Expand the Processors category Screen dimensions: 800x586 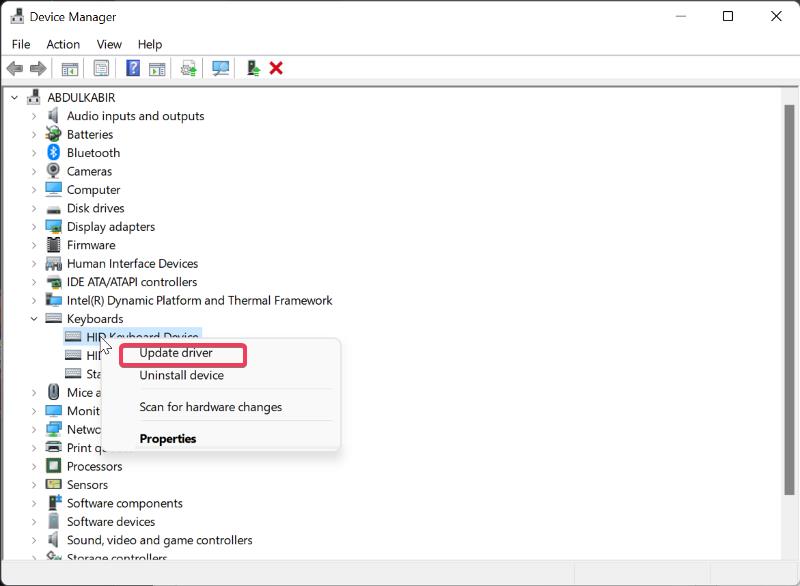coord(34,466)
